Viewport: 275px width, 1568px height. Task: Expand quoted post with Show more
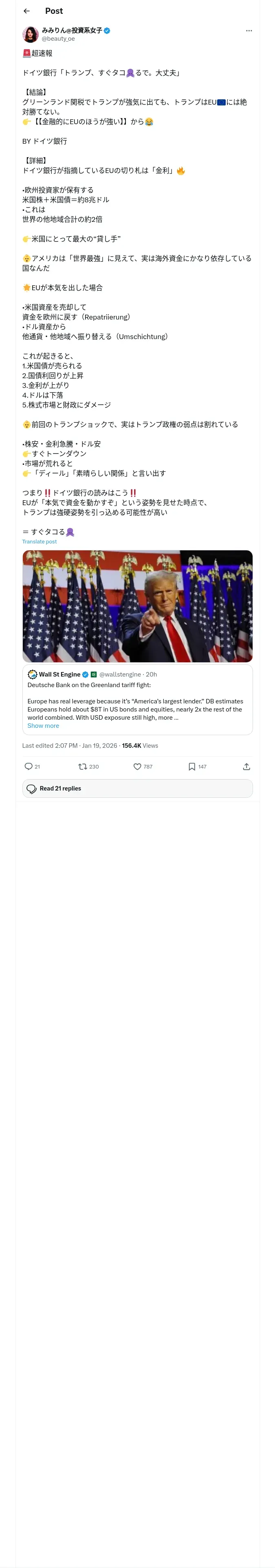click(x=43, y=725)
